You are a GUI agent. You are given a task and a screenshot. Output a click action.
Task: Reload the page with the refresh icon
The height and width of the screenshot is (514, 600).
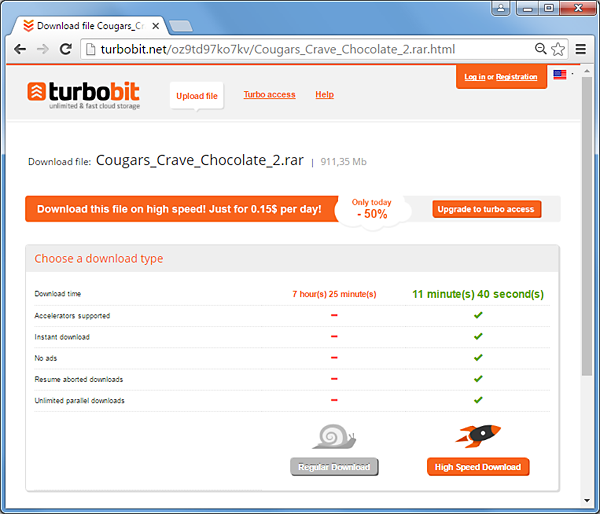coord(66,49)
